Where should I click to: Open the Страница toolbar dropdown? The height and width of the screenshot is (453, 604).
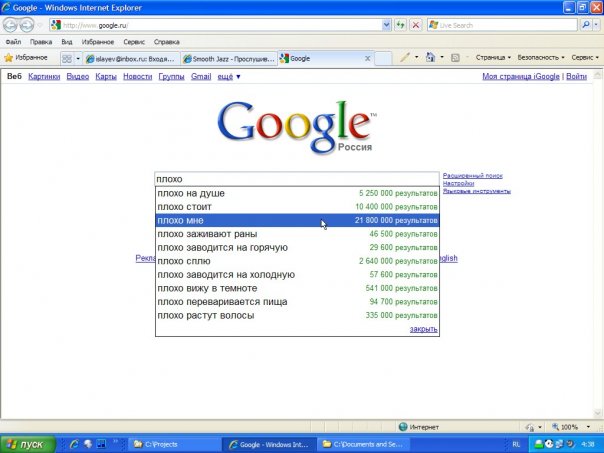(x=492, y=58)
